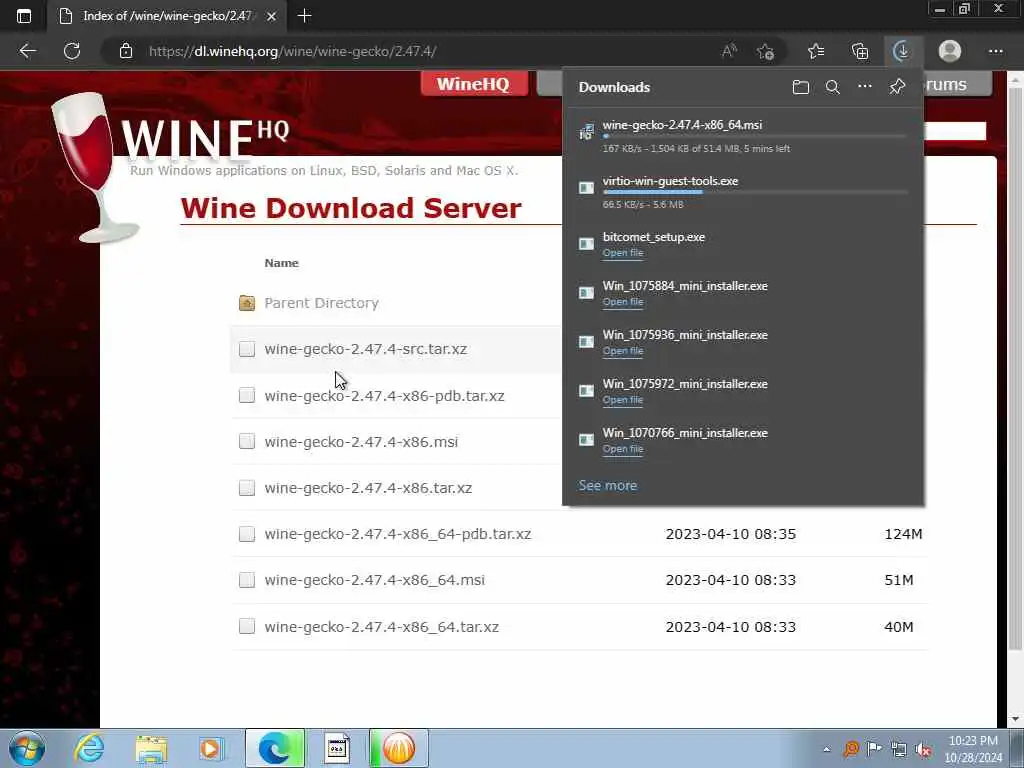Click the Parent Directory folder icon

247,303
